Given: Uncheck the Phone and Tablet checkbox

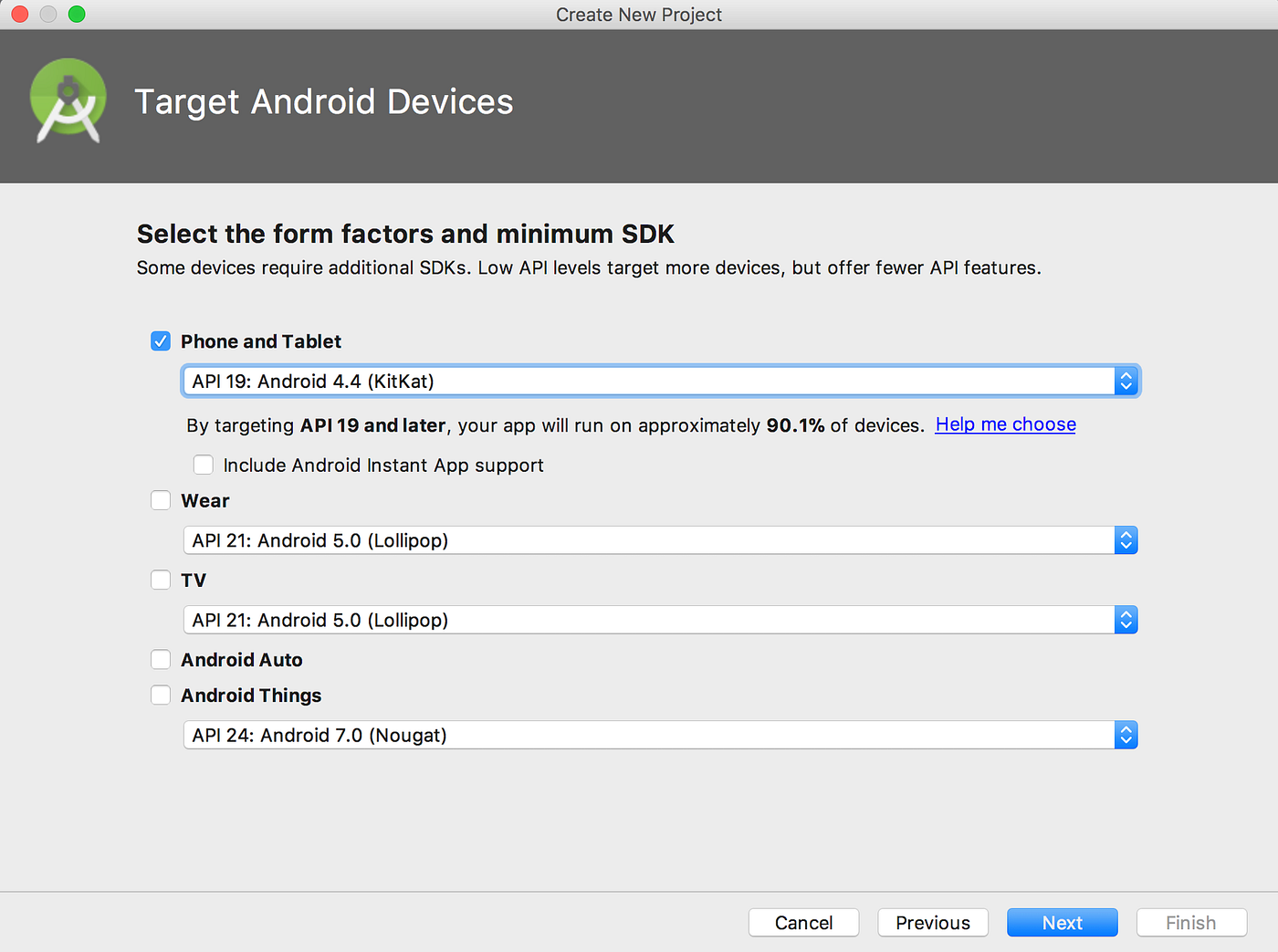Looking at the screenshot, I should coord(161,340).
